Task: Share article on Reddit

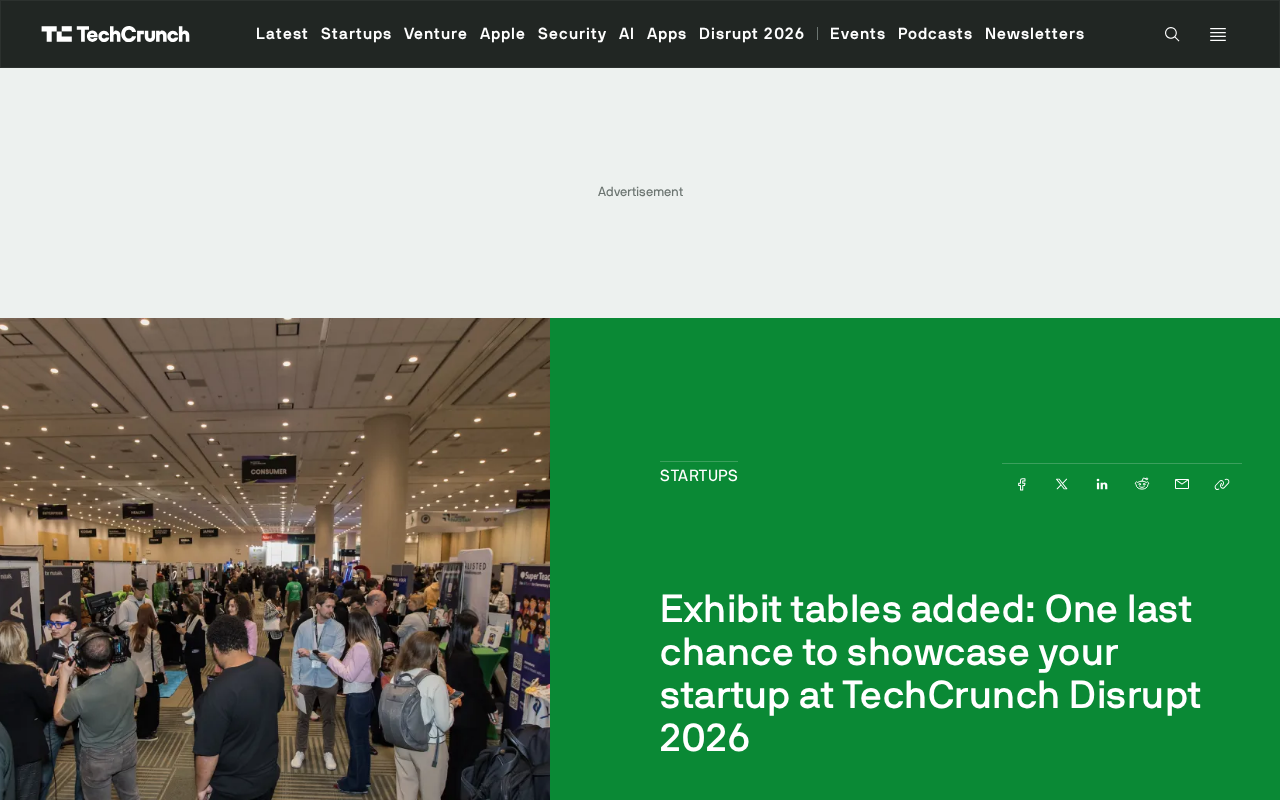Action: [1142, 484]
